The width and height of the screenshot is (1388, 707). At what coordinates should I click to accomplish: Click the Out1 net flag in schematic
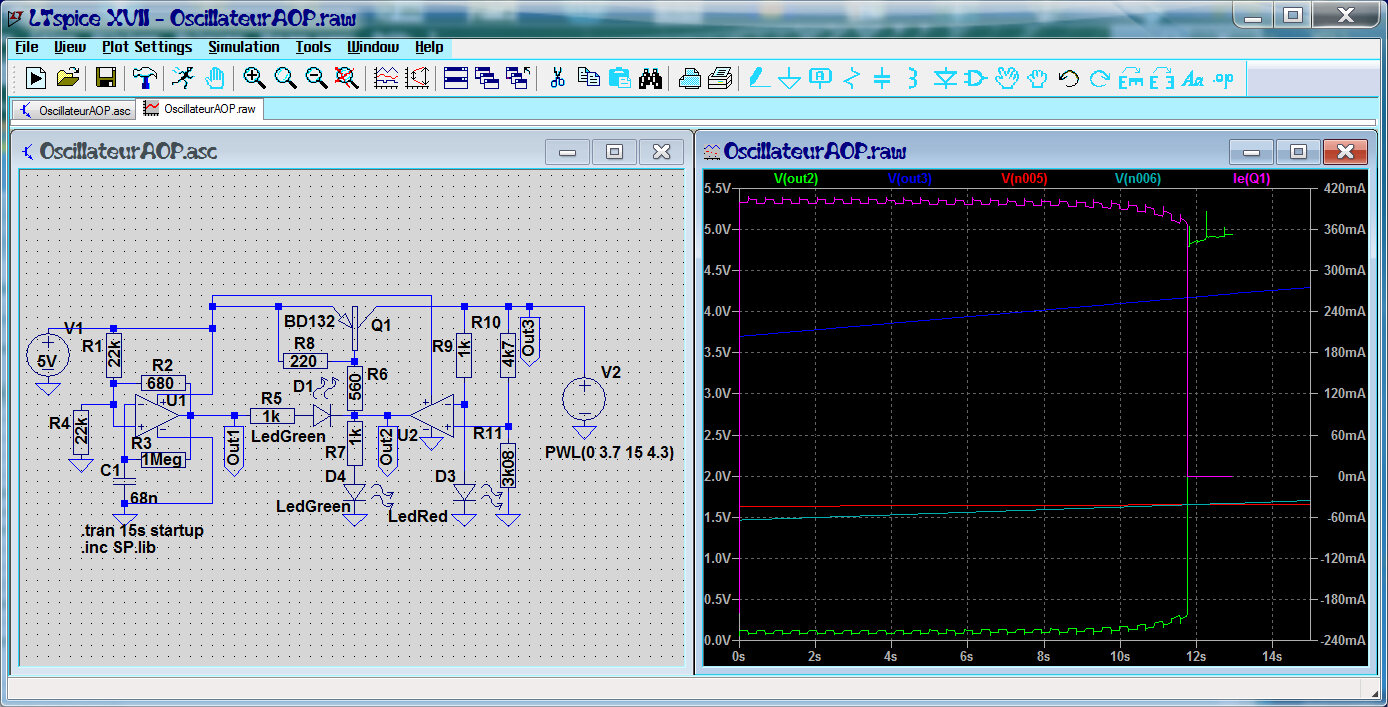coord(233,445)
